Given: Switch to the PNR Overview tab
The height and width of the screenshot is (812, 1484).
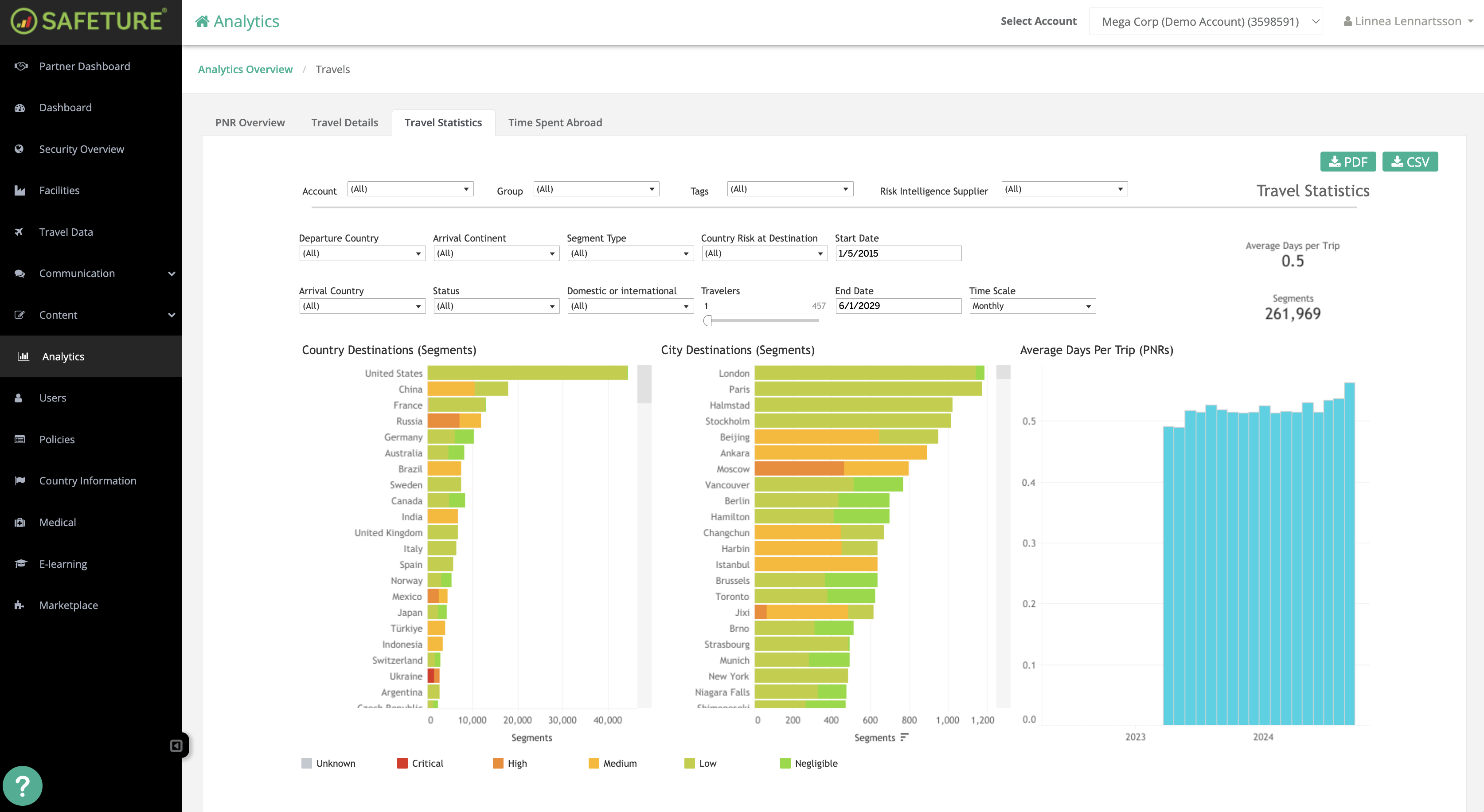Looking at the screenshot, I should pyautogui.click(x=250, y=123).
